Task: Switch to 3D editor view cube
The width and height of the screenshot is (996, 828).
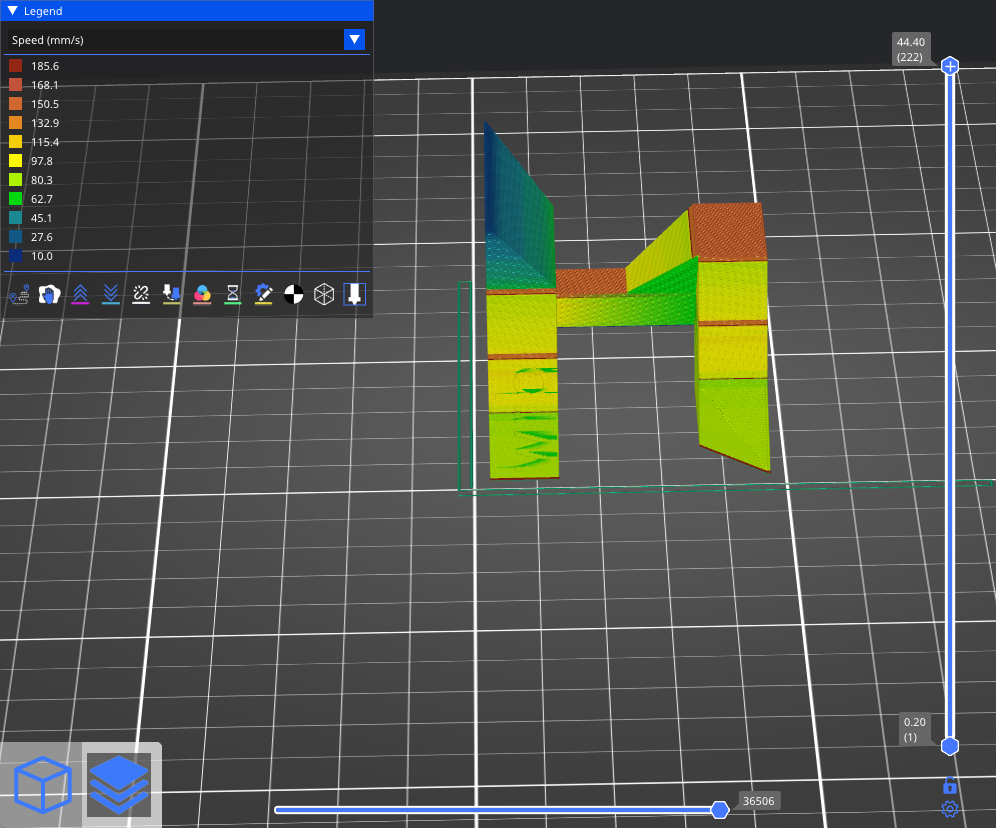Action: [42, 785]
